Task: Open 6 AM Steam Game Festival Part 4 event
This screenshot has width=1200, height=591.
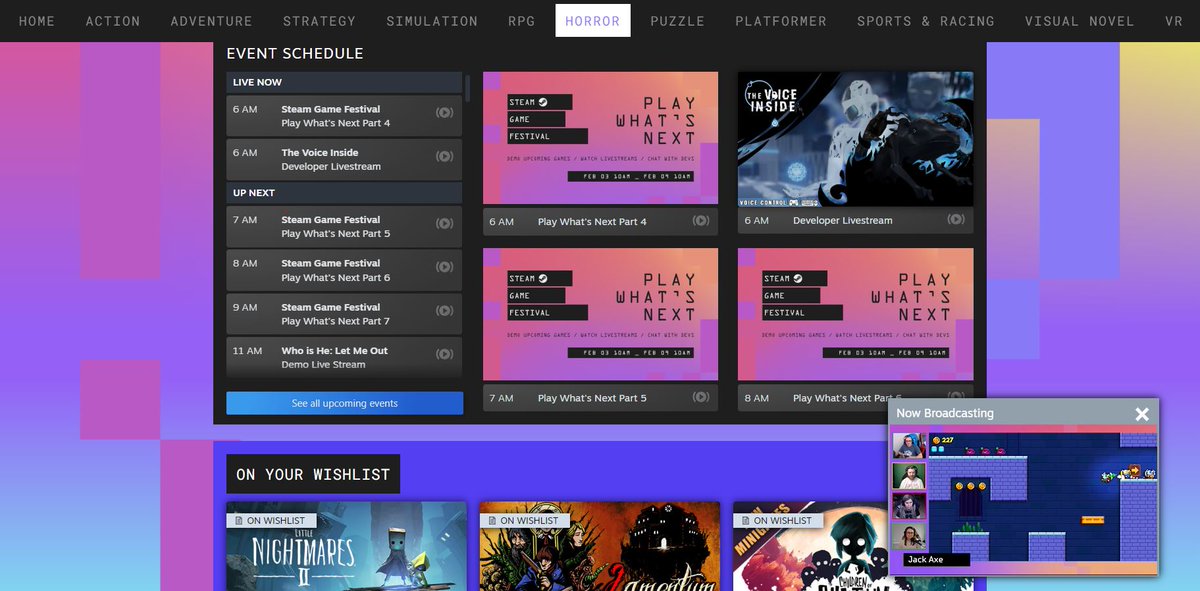Action: 344,116
